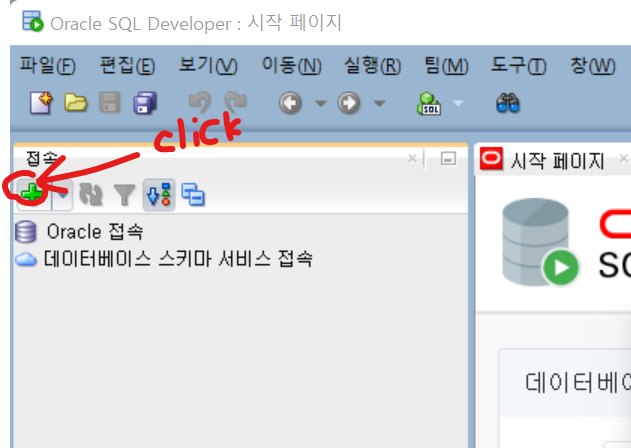The width and height of the screenshot is (631, 448).
Task: Go forward with the right arrow button
Action: (x=348, y=103)
